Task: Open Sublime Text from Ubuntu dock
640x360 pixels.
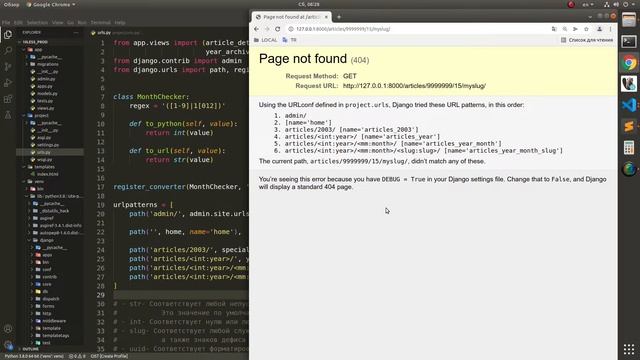Action: pos(629,126)
